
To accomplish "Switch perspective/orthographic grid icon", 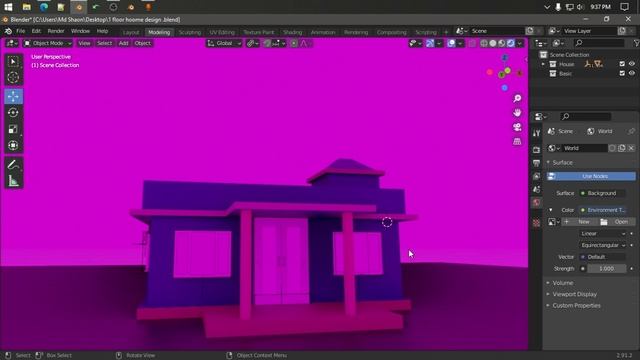I will (x=517, y=141).
